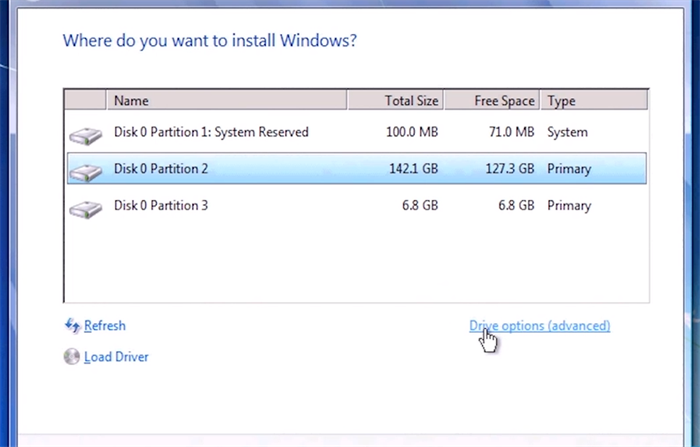Viewport: 700px width, 447px height.
Task: Click the Refresh link
Action: 104,326
